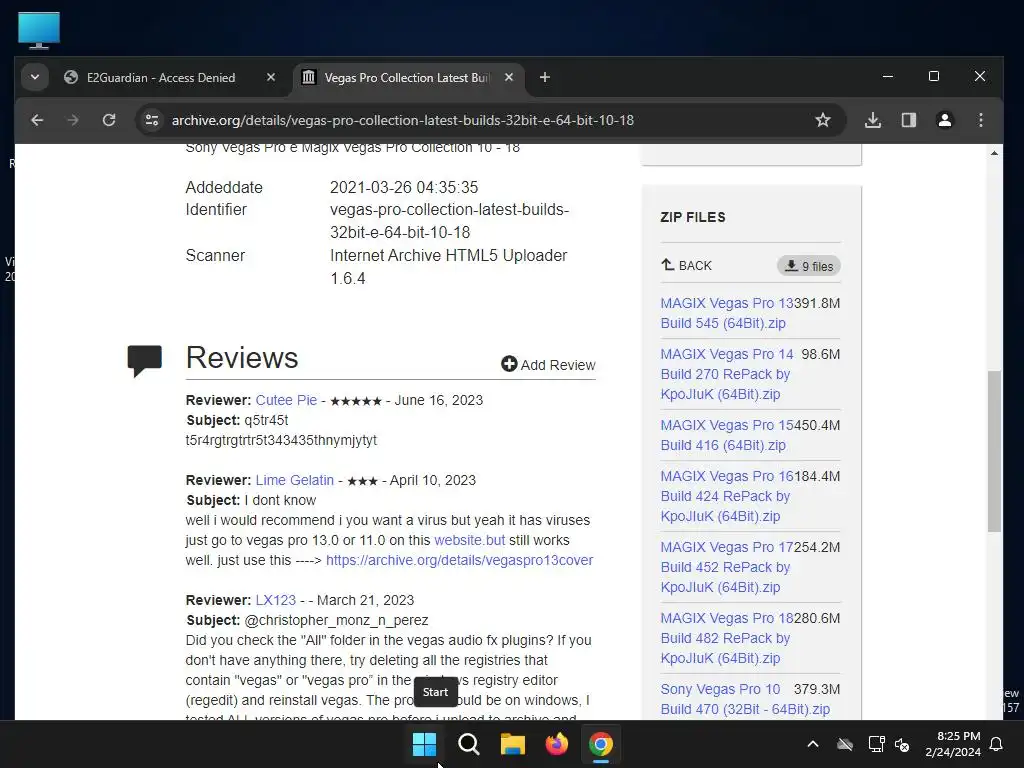
Task: Open the clock showing 8:25 PM
Action: pos(953,744)
